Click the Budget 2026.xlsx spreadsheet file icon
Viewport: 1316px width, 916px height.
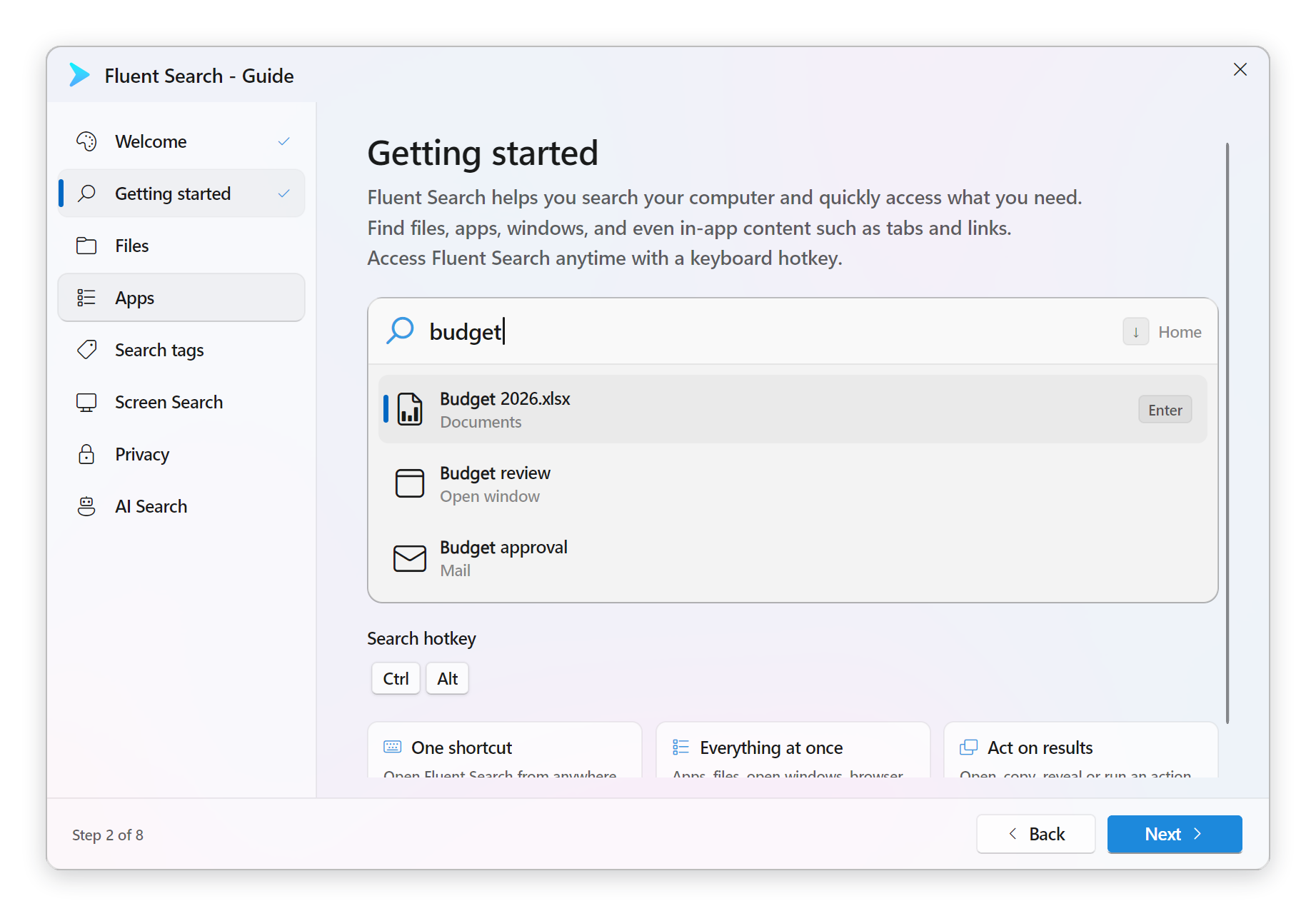pos(410,410)
